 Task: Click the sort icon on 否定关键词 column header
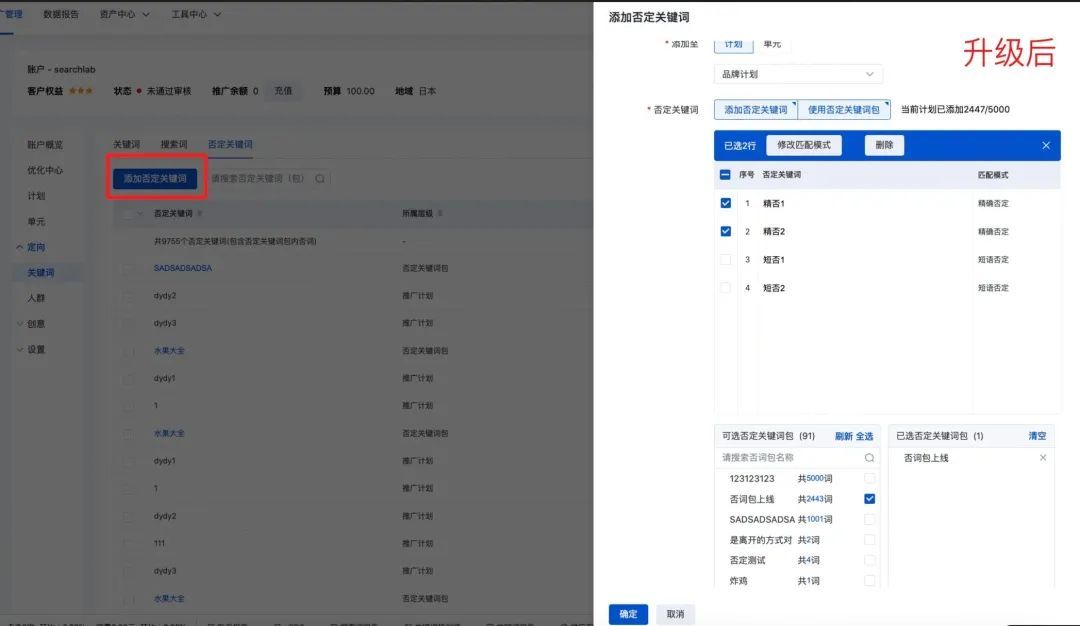click(200, 213)
